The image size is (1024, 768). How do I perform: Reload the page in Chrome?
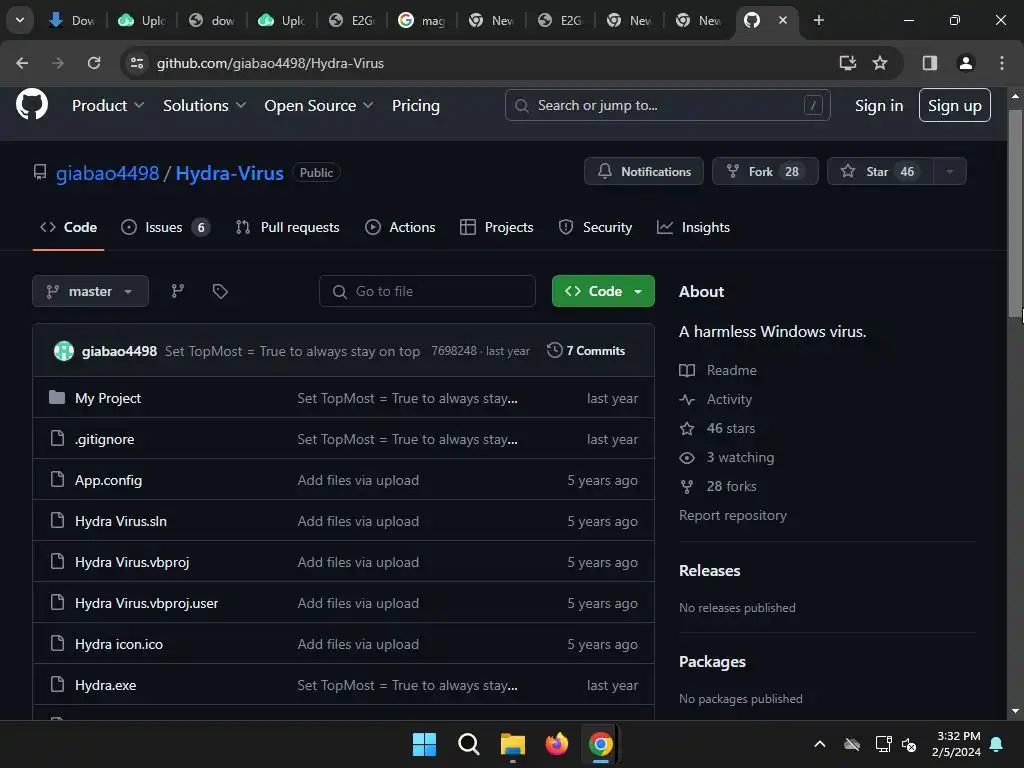tap(94, 63)
